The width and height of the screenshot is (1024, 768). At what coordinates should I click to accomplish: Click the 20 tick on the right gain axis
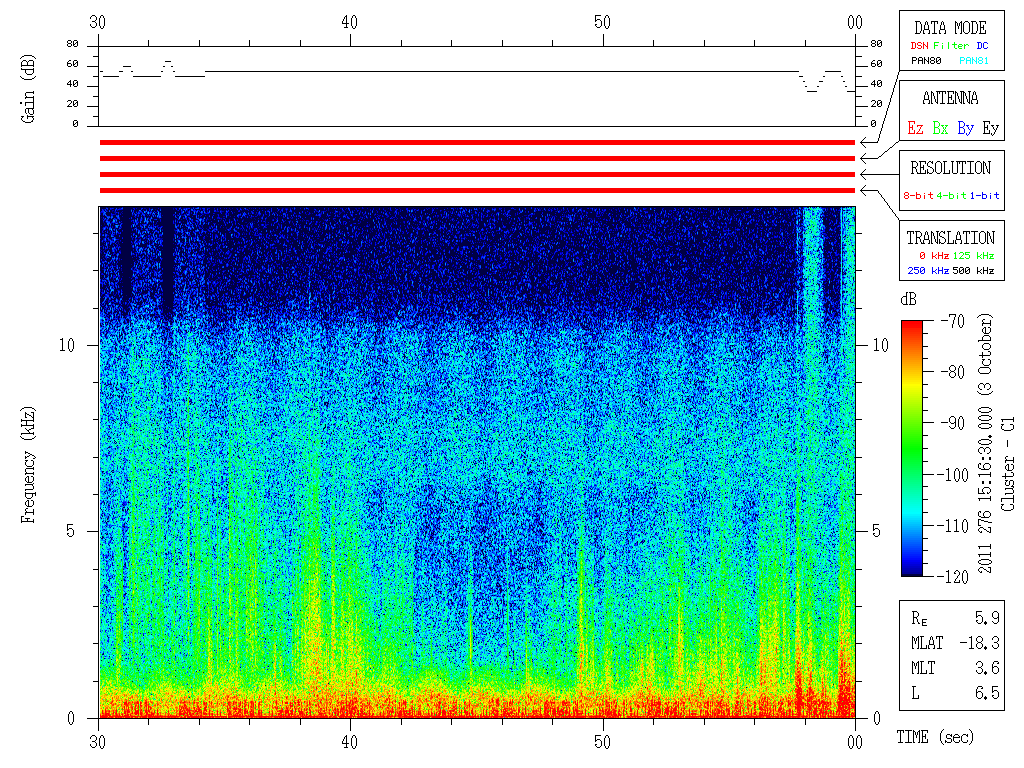pyautogui.click(x=876, y=103)
